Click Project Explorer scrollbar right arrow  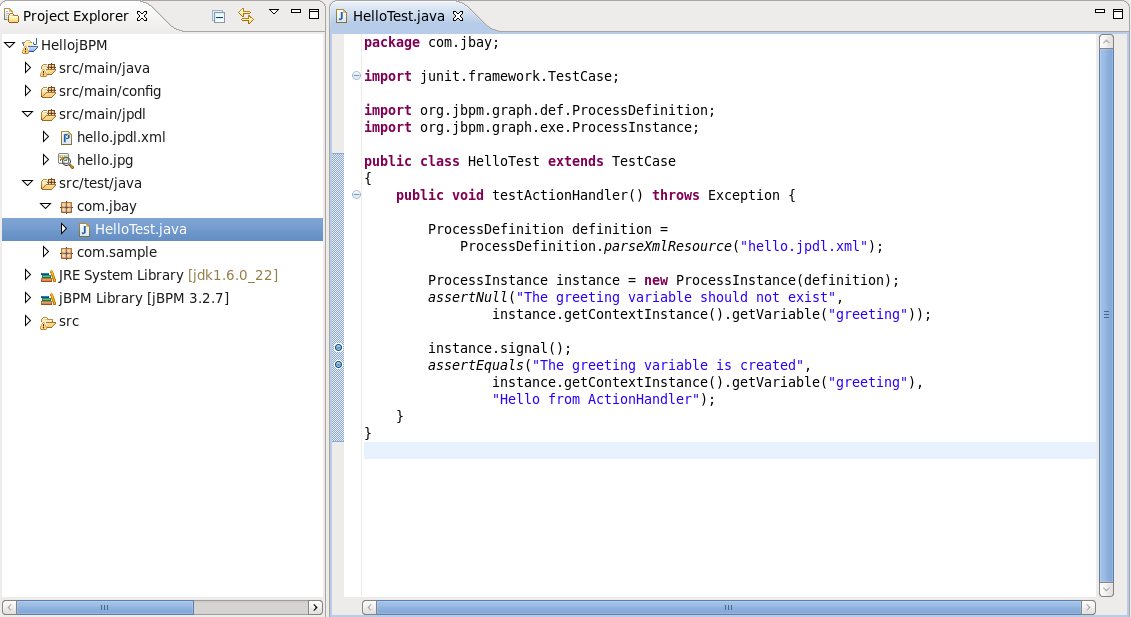point(315,608)
